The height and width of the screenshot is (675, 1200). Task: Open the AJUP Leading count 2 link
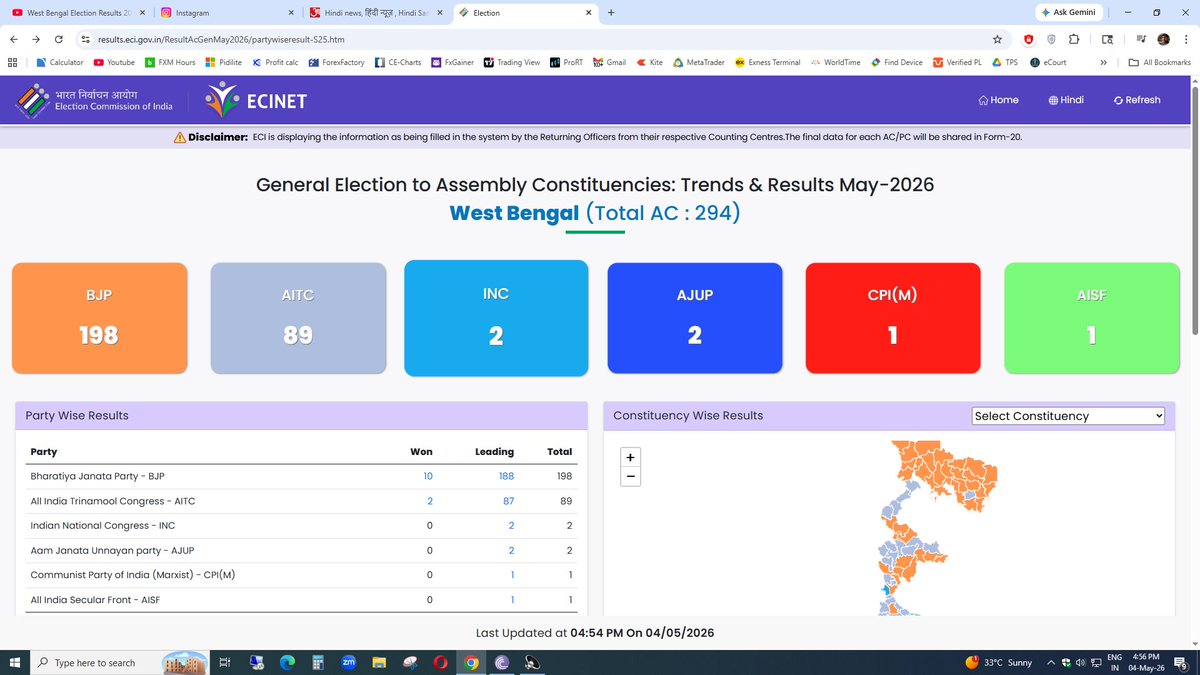pyautogui.click(x=511, y=550)
